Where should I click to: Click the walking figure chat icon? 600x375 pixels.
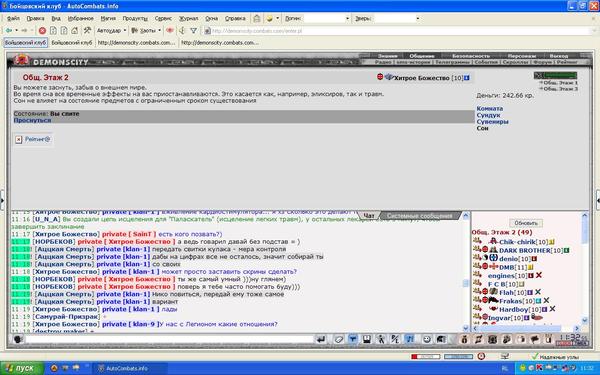click(x=381, y=339)
